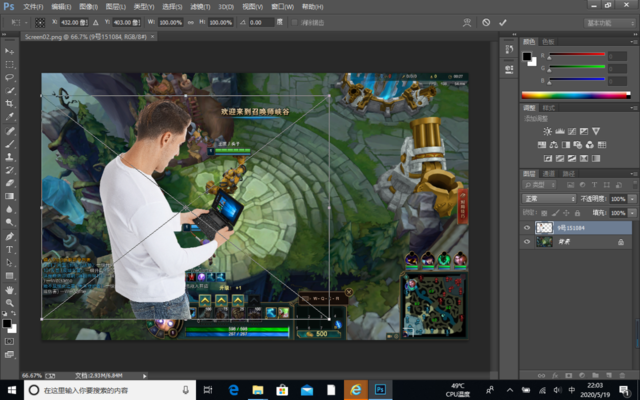Open the blend mode 正常 dropdown

pos(549,199)
